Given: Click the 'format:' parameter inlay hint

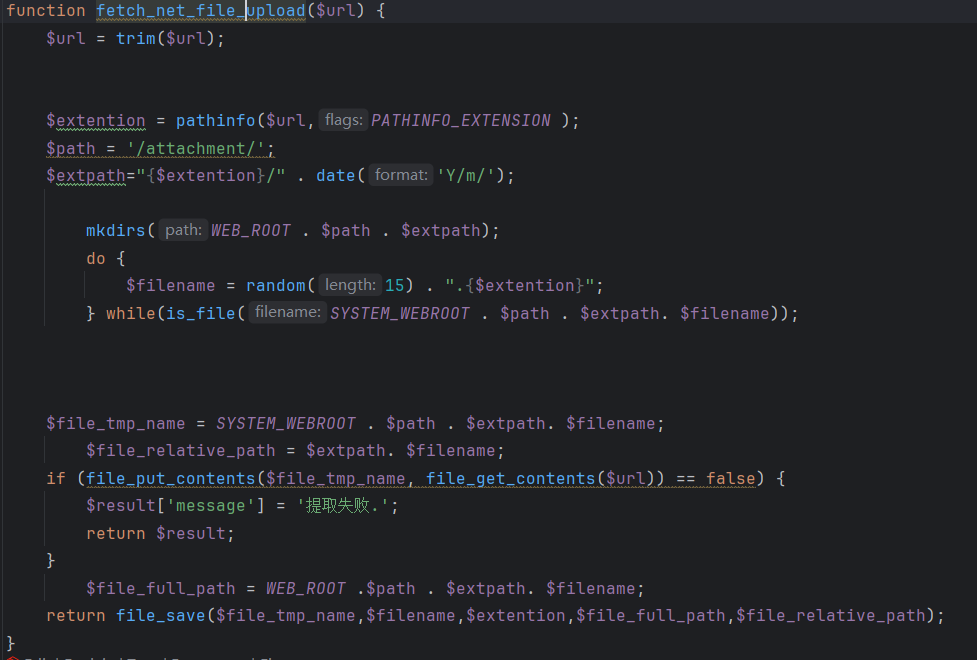Looking at the screenshot, I should pos(401,175).
